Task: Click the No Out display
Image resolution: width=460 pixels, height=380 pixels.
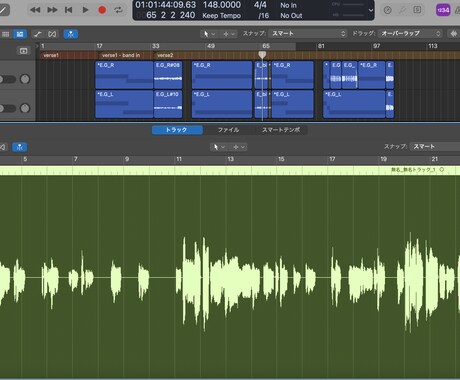Action: tap(291, 16)
